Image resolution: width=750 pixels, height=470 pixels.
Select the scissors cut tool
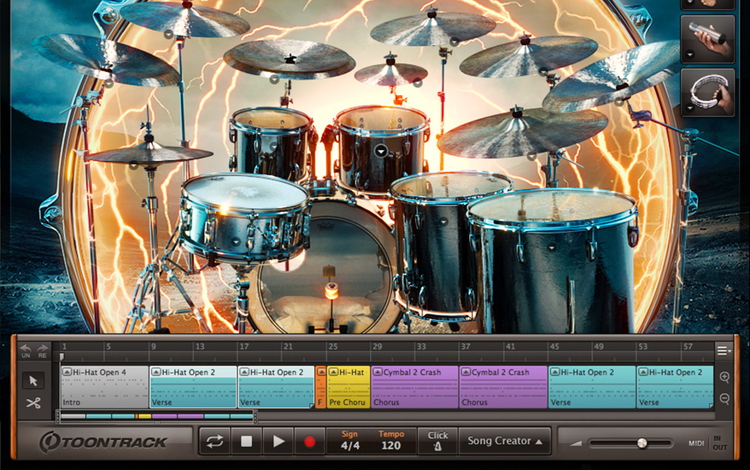33,403
